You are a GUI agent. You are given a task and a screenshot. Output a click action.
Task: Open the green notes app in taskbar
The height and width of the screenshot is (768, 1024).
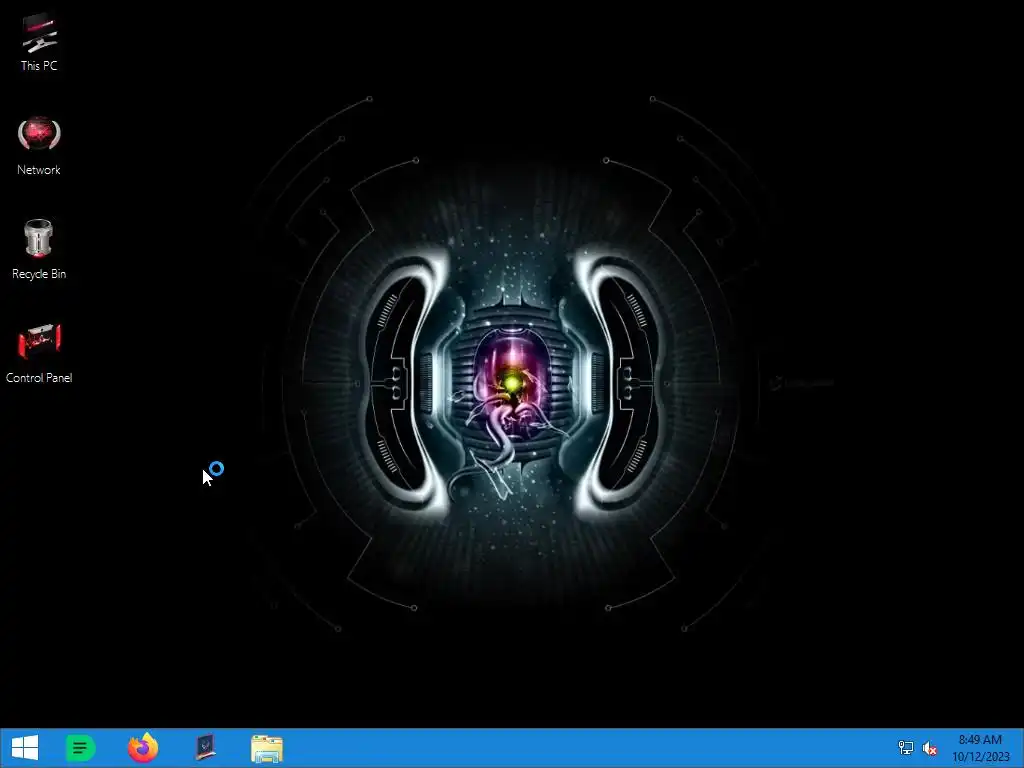(x=81, y=748)
